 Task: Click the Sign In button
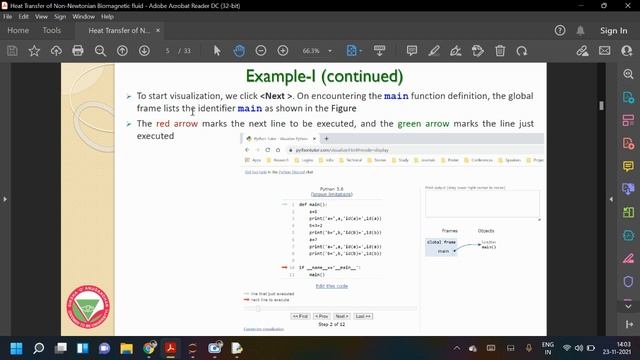tap(613, 31)
